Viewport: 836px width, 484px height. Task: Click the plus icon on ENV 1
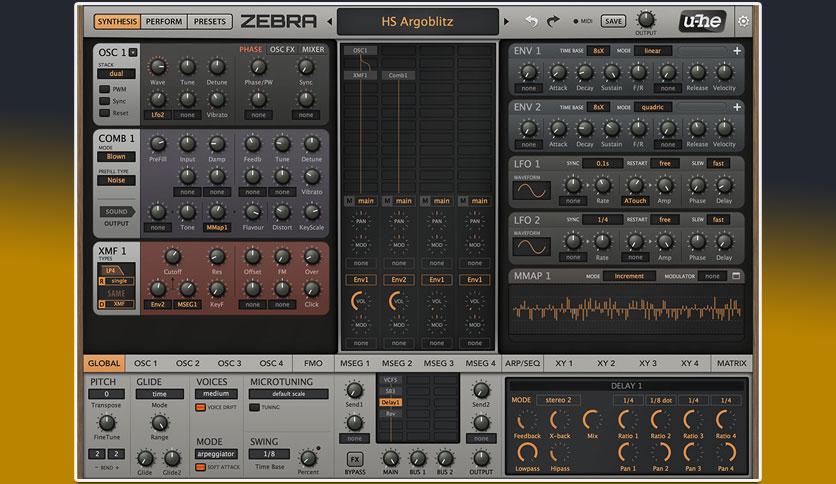click(x=737, y=51)
